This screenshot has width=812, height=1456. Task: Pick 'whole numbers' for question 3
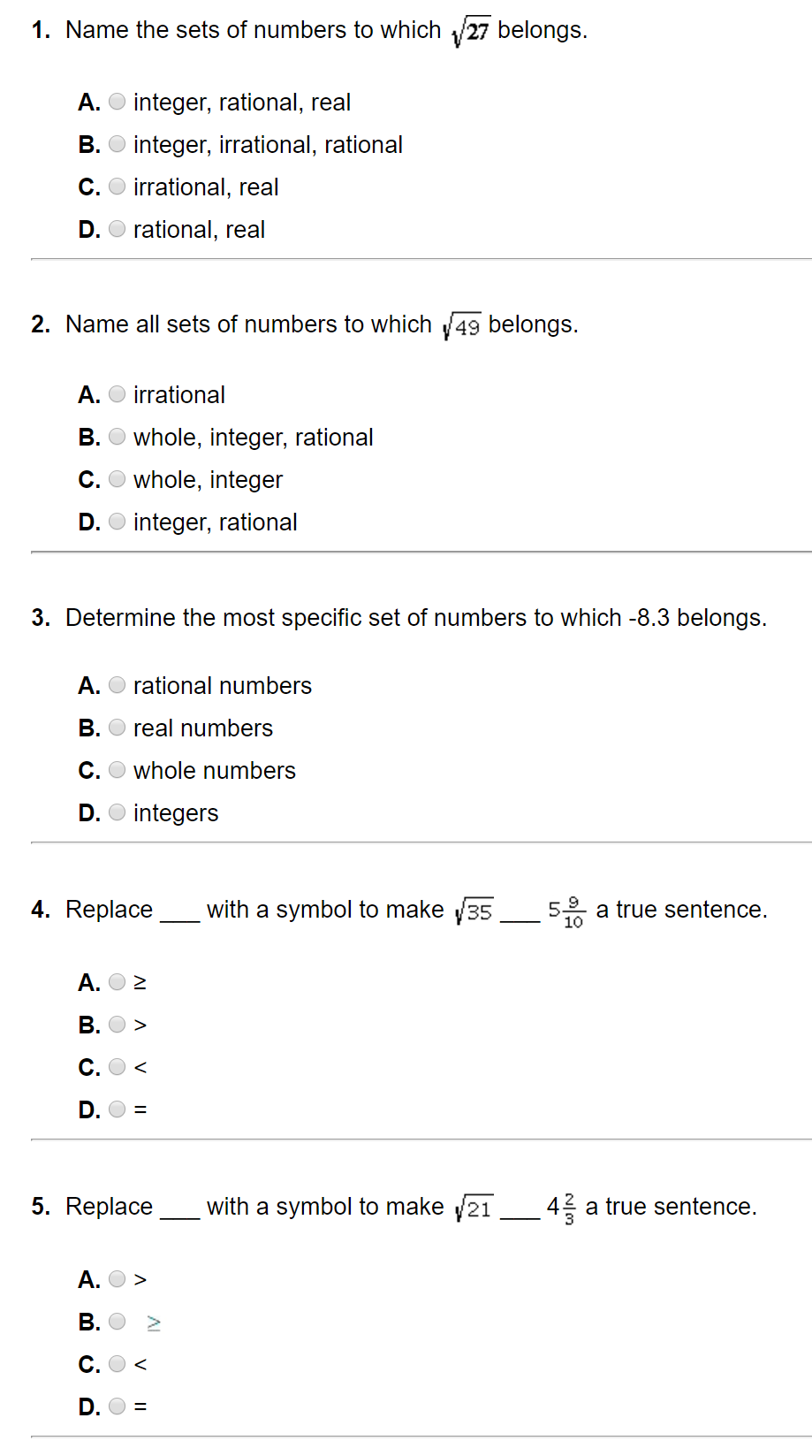coord(118,770)
